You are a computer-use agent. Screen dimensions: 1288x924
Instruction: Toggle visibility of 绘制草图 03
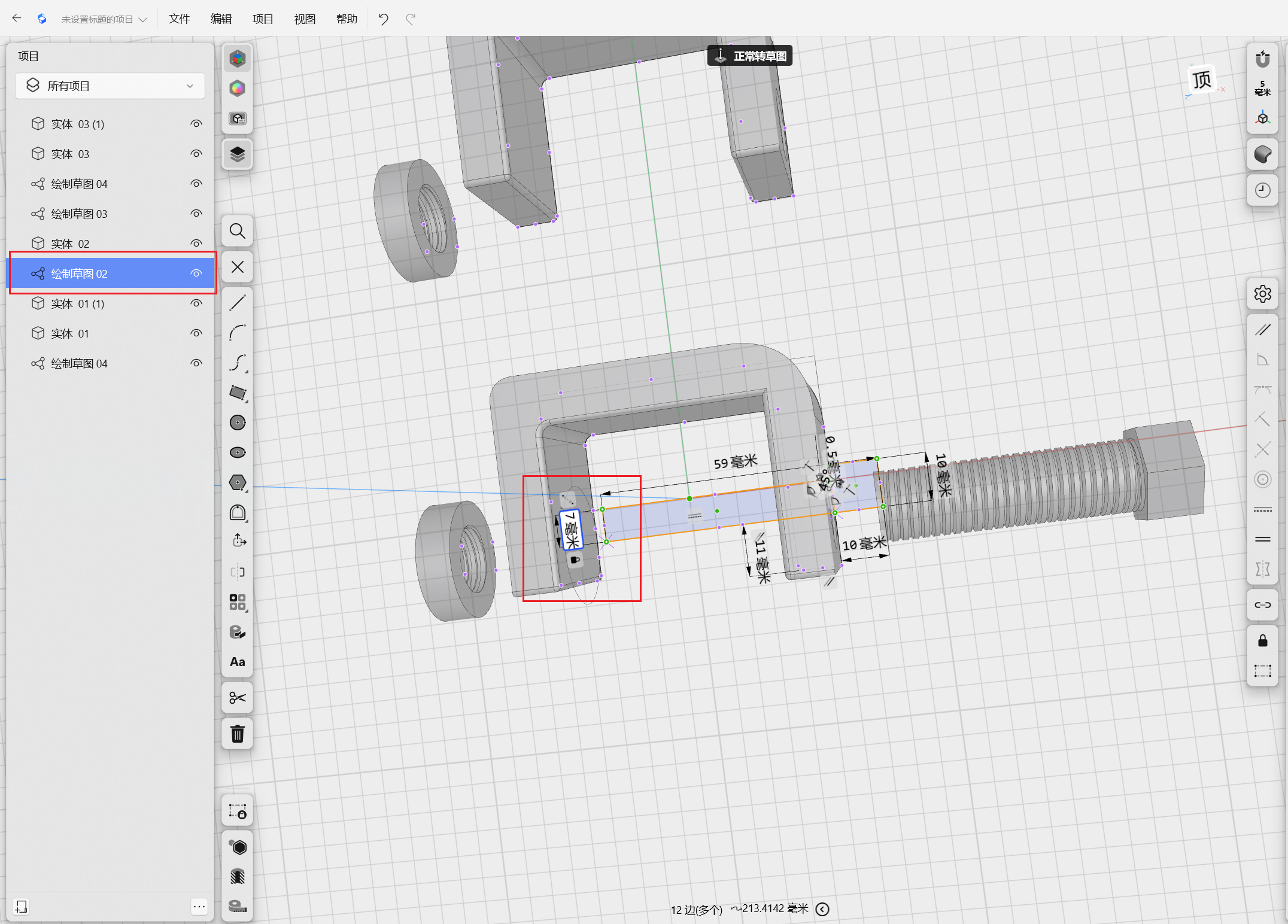[x=196, y=214]
